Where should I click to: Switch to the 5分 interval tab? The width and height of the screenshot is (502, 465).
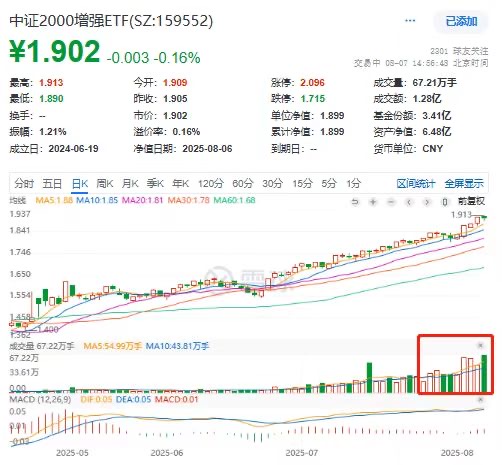[x=329, y=183]
